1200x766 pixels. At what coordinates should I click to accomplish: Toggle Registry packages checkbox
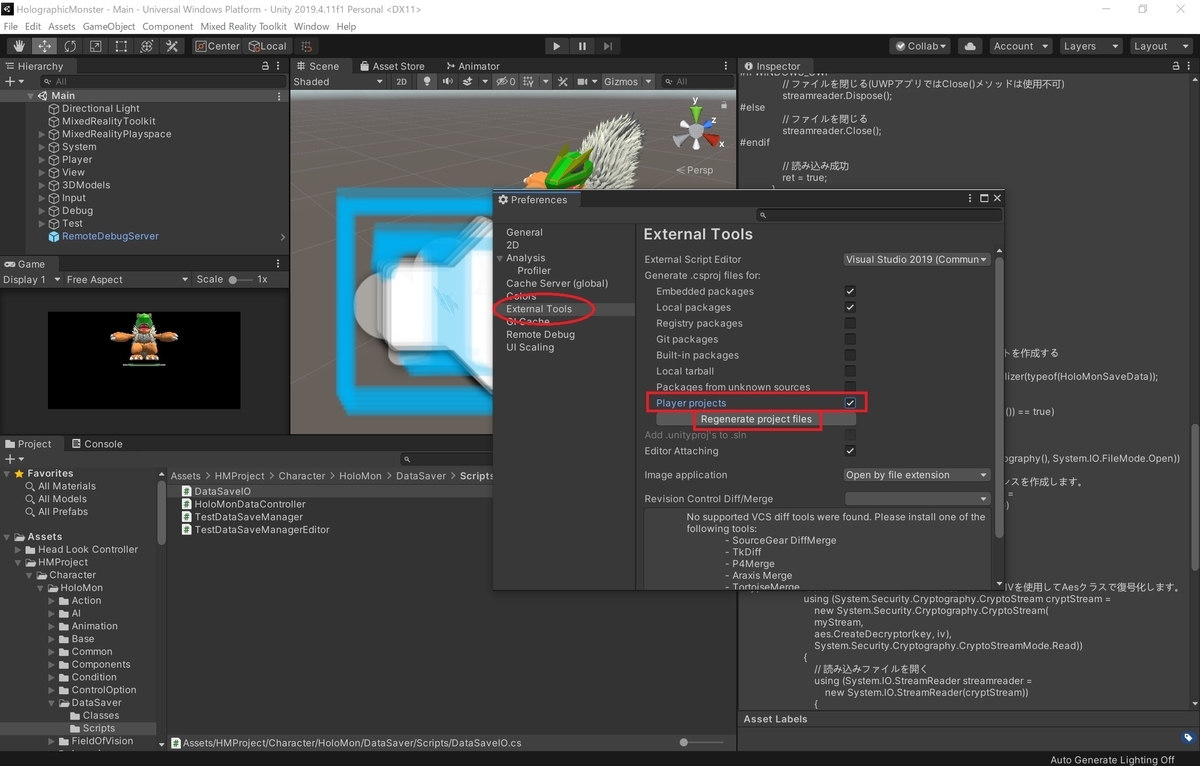click(850, 323)
